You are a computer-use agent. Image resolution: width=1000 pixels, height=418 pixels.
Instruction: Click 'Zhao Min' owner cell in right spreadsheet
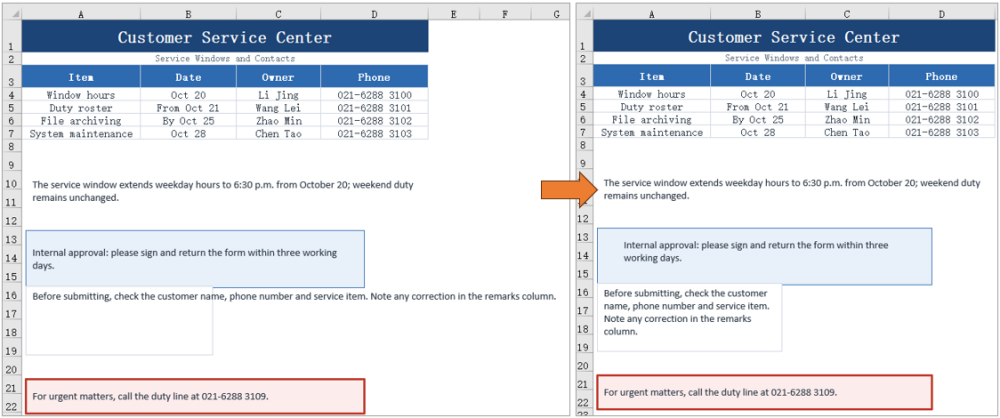[847, 119]
